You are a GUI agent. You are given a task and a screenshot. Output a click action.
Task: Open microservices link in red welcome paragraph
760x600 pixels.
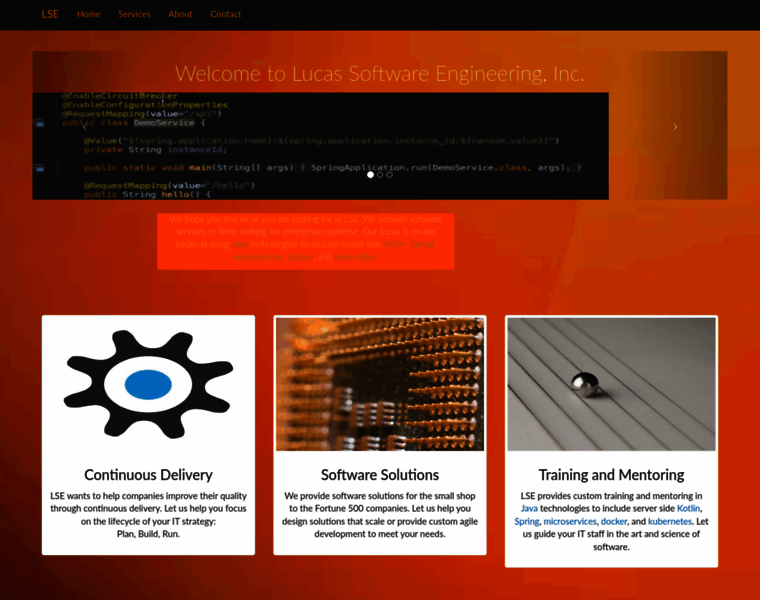click(x=258, y=257)
